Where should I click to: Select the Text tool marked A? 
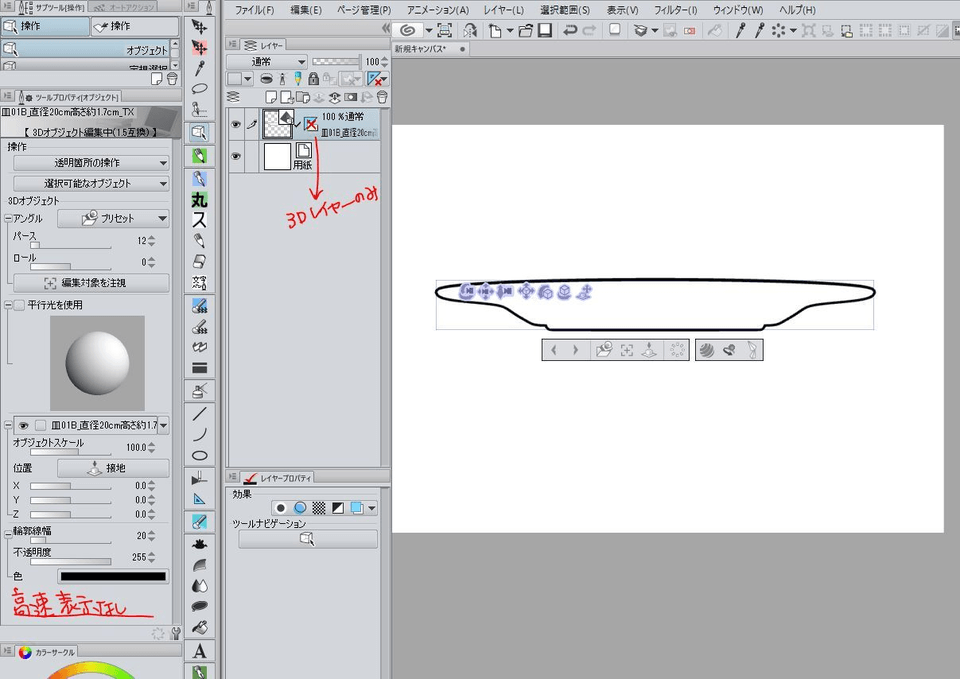[x=199, y=652]
